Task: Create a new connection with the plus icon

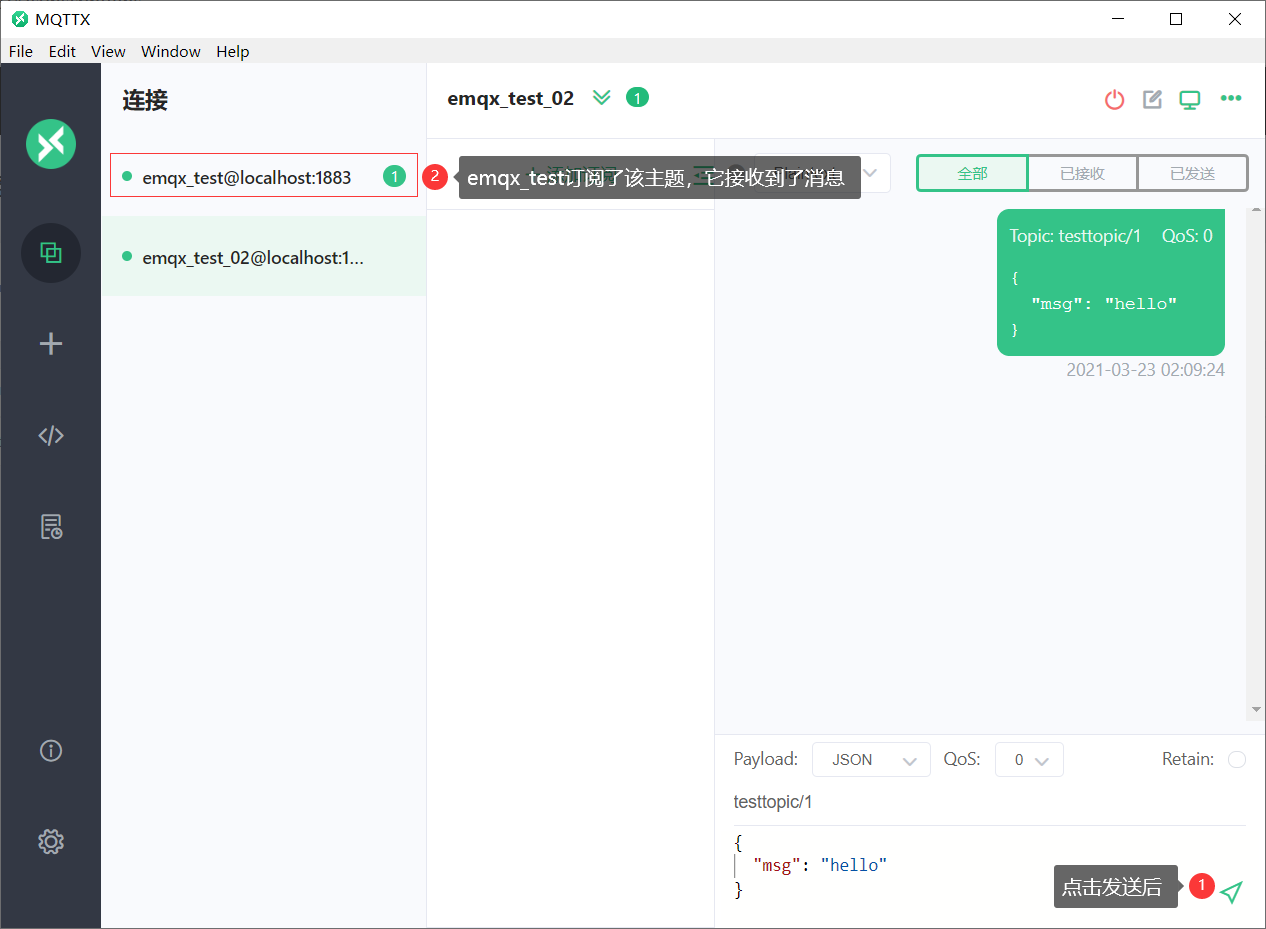Action: point(51,344)
